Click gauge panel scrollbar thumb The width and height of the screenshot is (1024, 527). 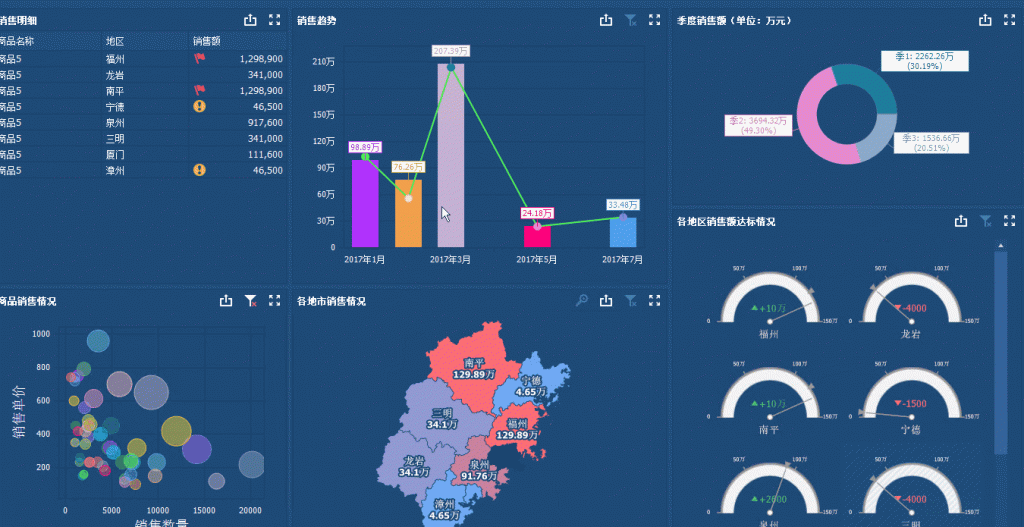[1000, 353]
